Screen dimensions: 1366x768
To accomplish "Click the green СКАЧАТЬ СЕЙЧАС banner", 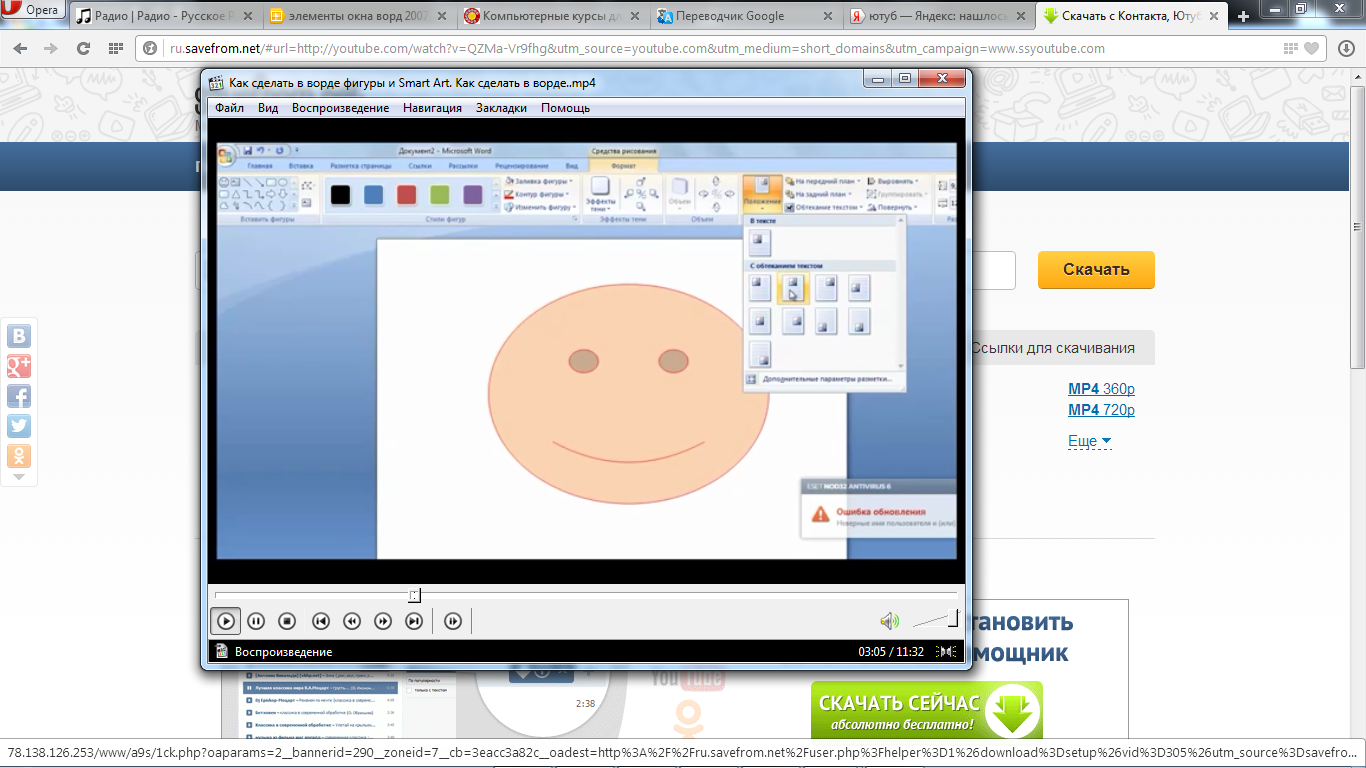I will [x=926, y=712].
